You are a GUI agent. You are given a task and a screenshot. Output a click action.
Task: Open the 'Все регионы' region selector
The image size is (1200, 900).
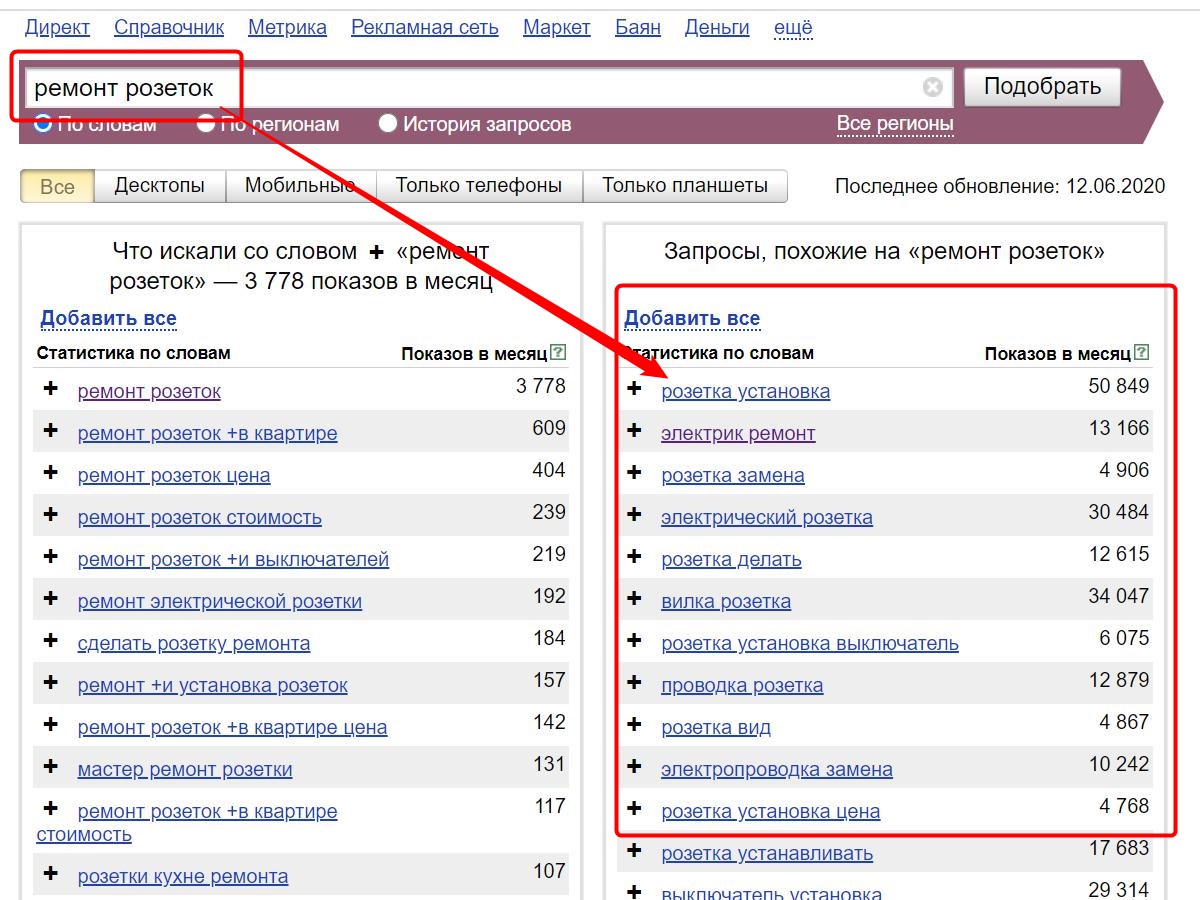(895, 124)
